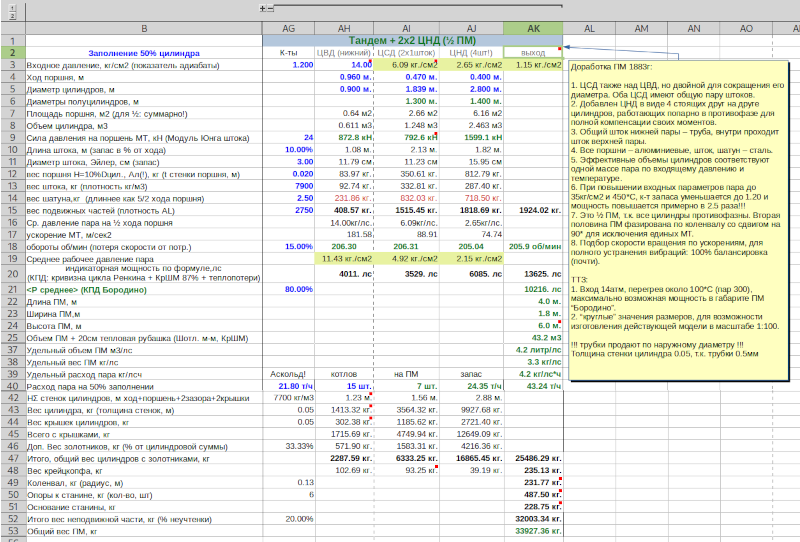This screenshot has height=542, width=800.
Task: Select row 37 header
Action: 13,350
